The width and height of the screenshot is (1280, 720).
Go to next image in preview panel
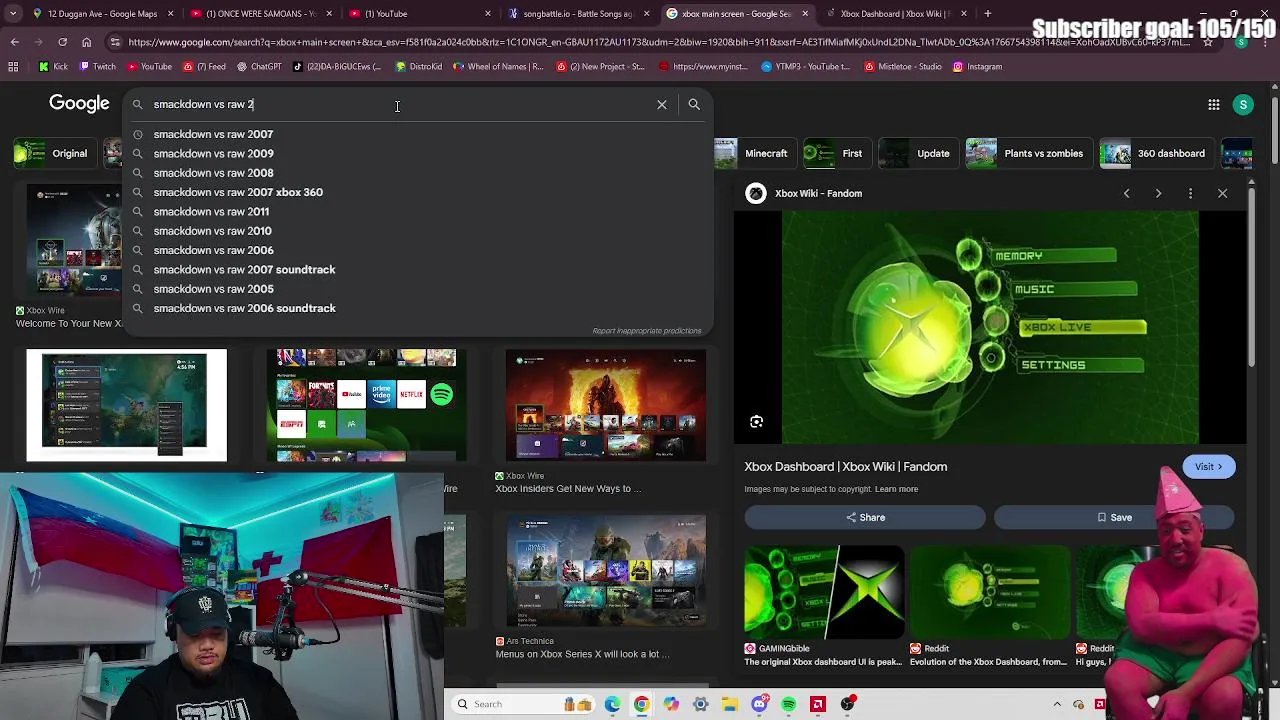tap(1158, 193)
